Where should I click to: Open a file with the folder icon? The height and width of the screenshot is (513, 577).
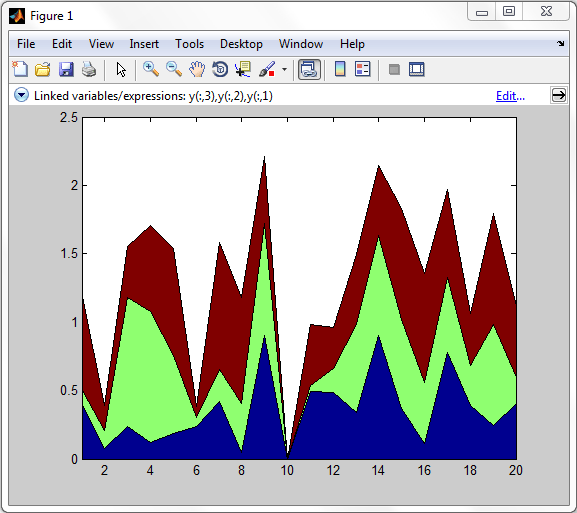pyautogui.click(x=43, y=69)
